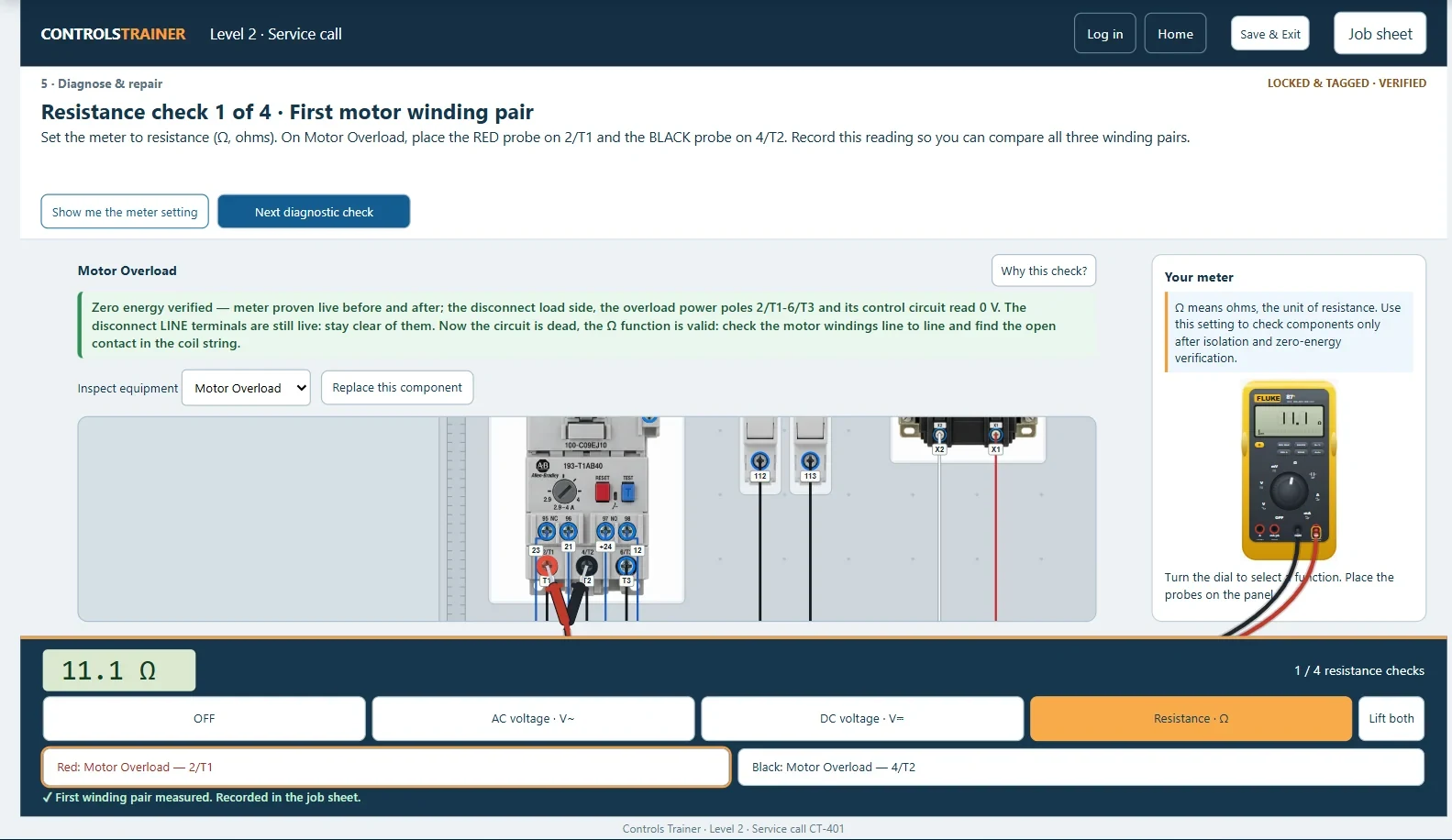Go to Home

click(x=1175, y=34)
